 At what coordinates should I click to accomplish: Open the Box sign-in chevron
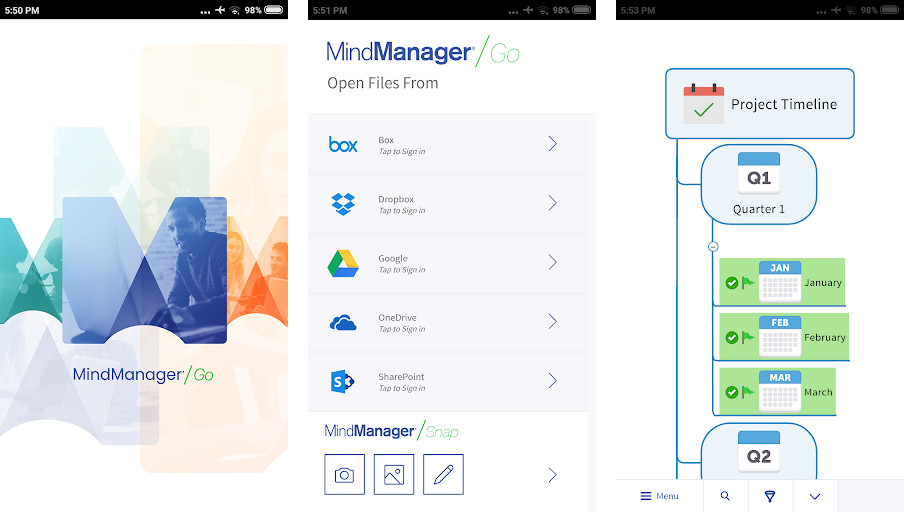tap(552, 144)
